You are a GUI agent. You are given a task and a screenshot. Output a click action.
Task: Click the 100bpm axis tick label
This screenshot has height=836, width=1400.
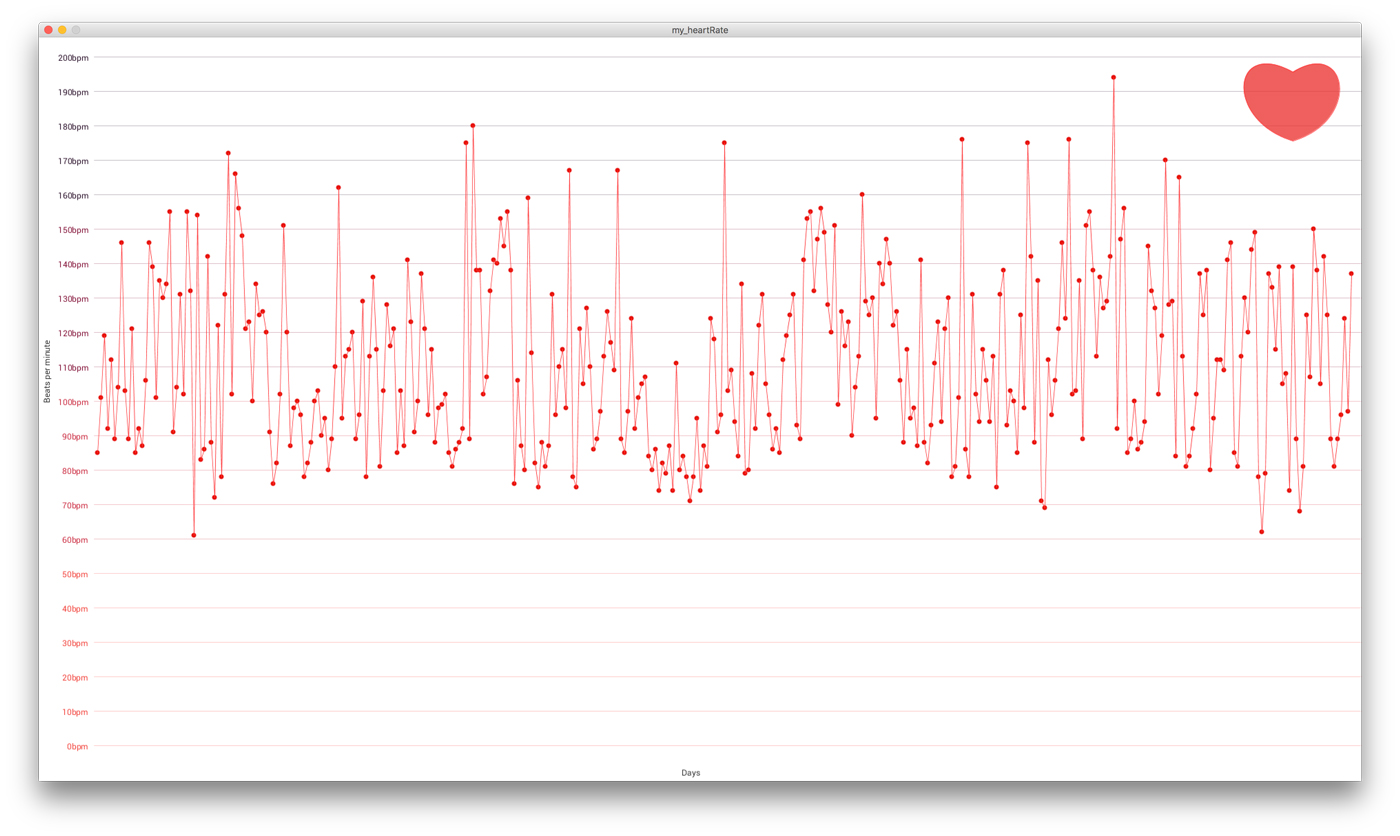[x=73, y=402]
